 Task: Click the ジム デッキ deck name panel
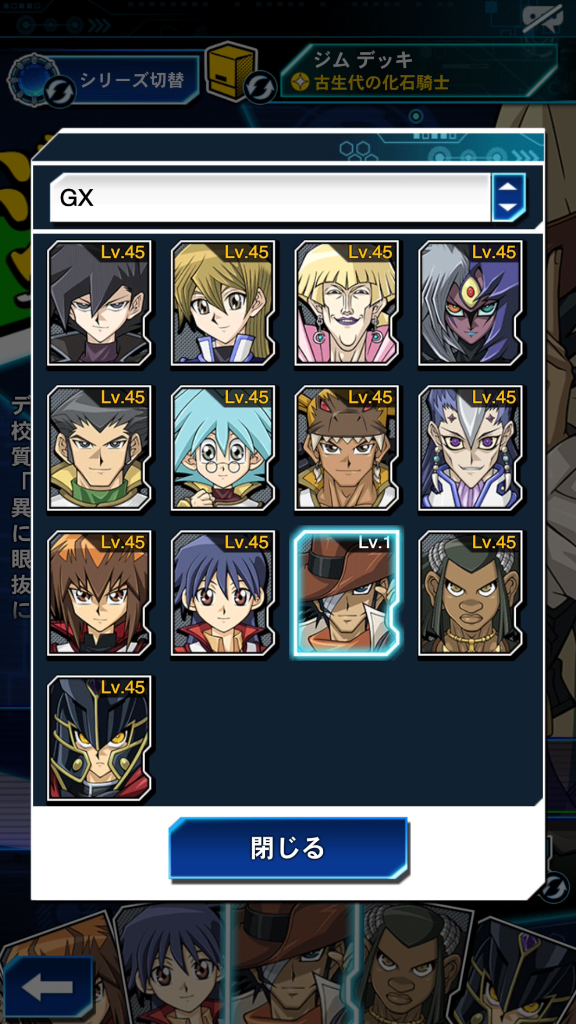click(x=419, y=71)
